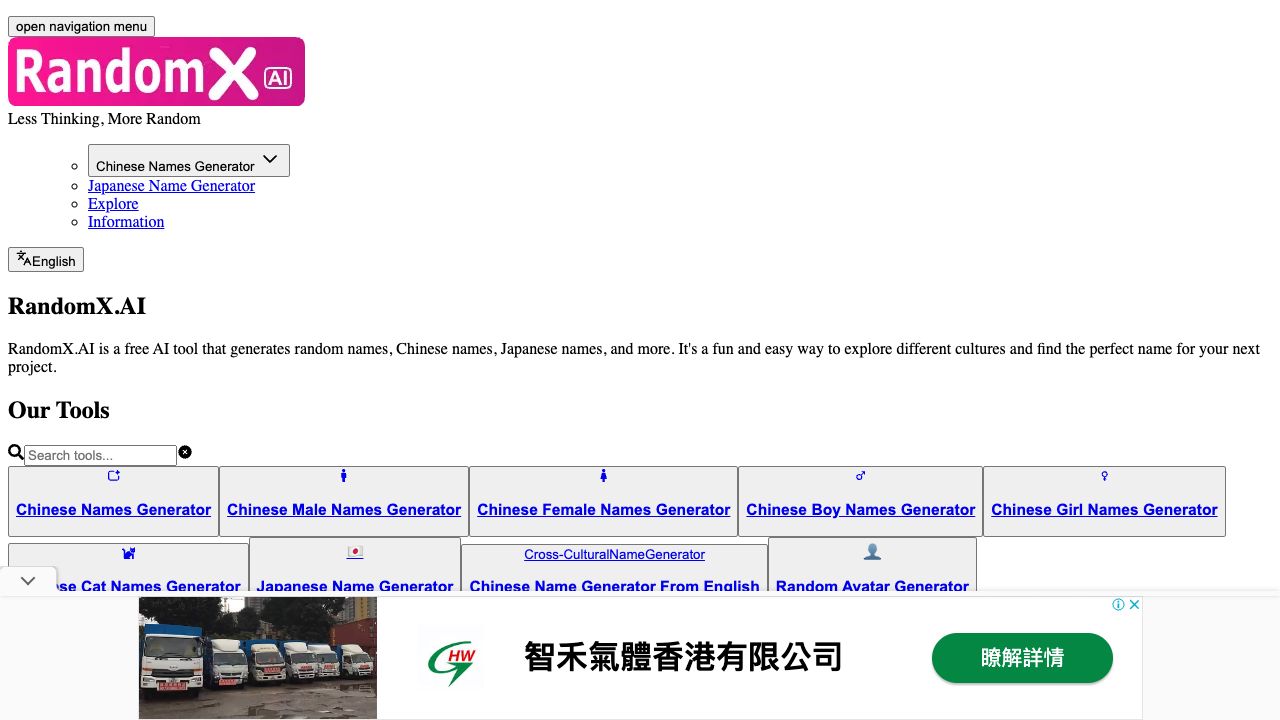Click the Japan flag icon on Japanese Name Generator
The height and width of the screenshot is (720, 1280).
coord(355,554)
